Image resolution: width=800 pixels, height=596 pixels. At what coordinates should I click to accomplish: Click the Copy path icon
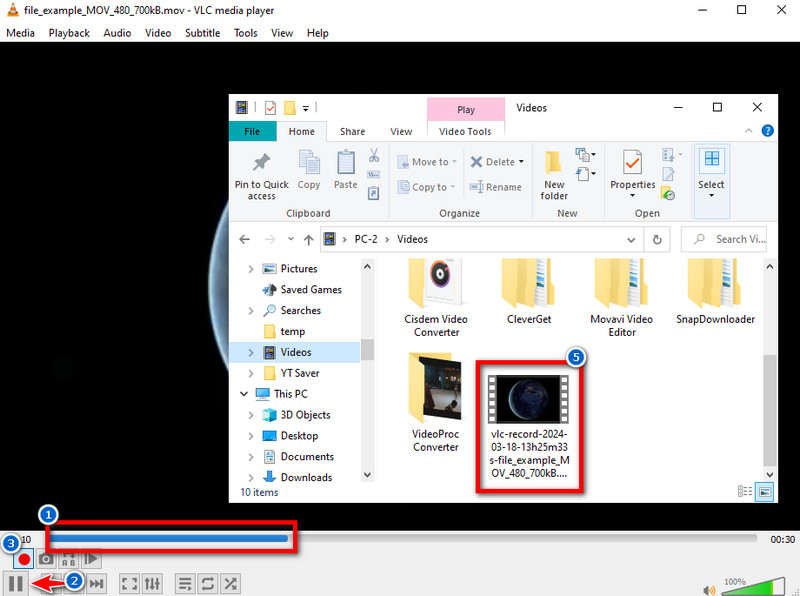(374, 175)
